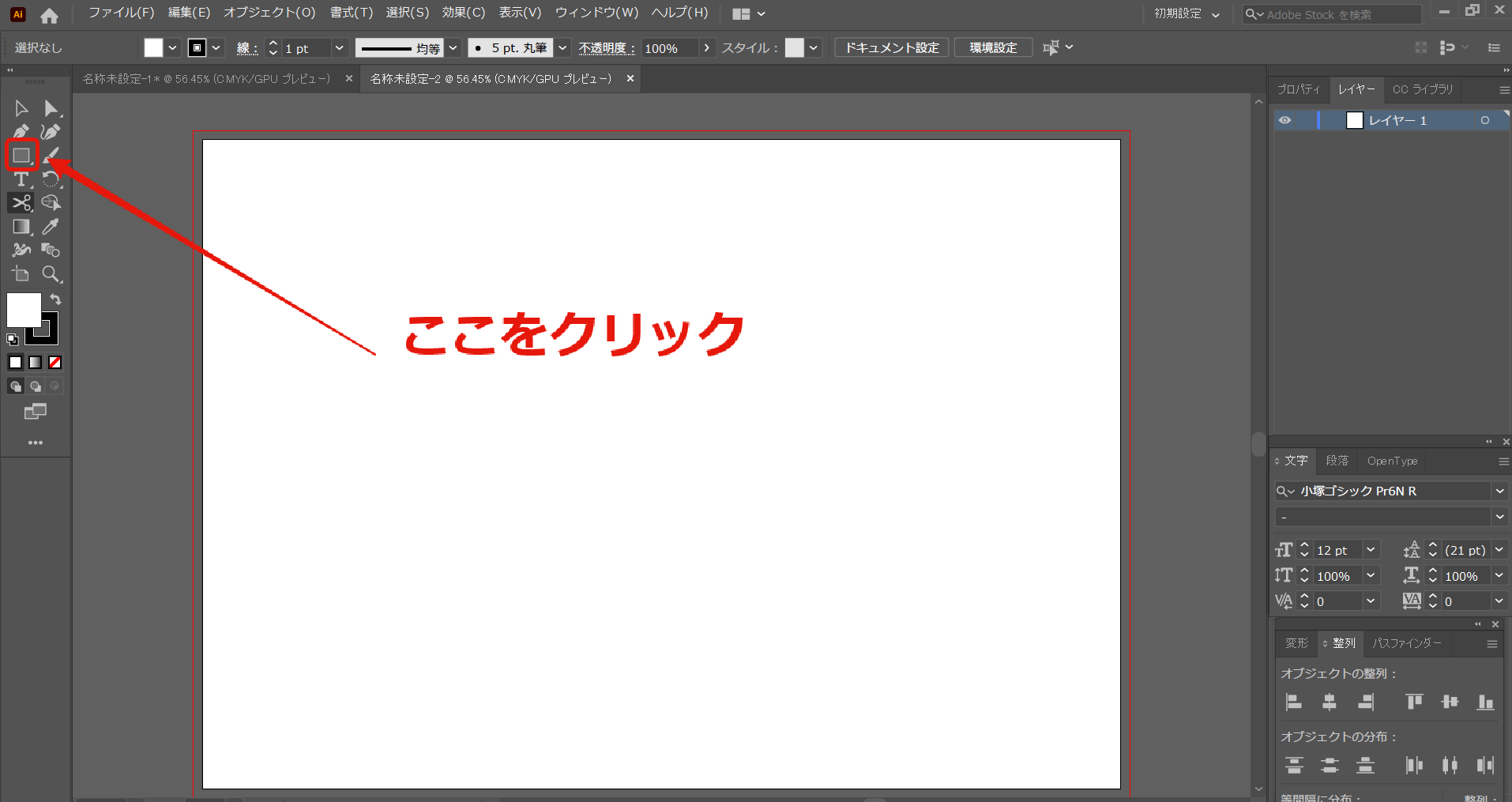The height and width of the screenshot is (802, 1512).
Task: Select the Rectangle tool
Action: coord(21,156)
